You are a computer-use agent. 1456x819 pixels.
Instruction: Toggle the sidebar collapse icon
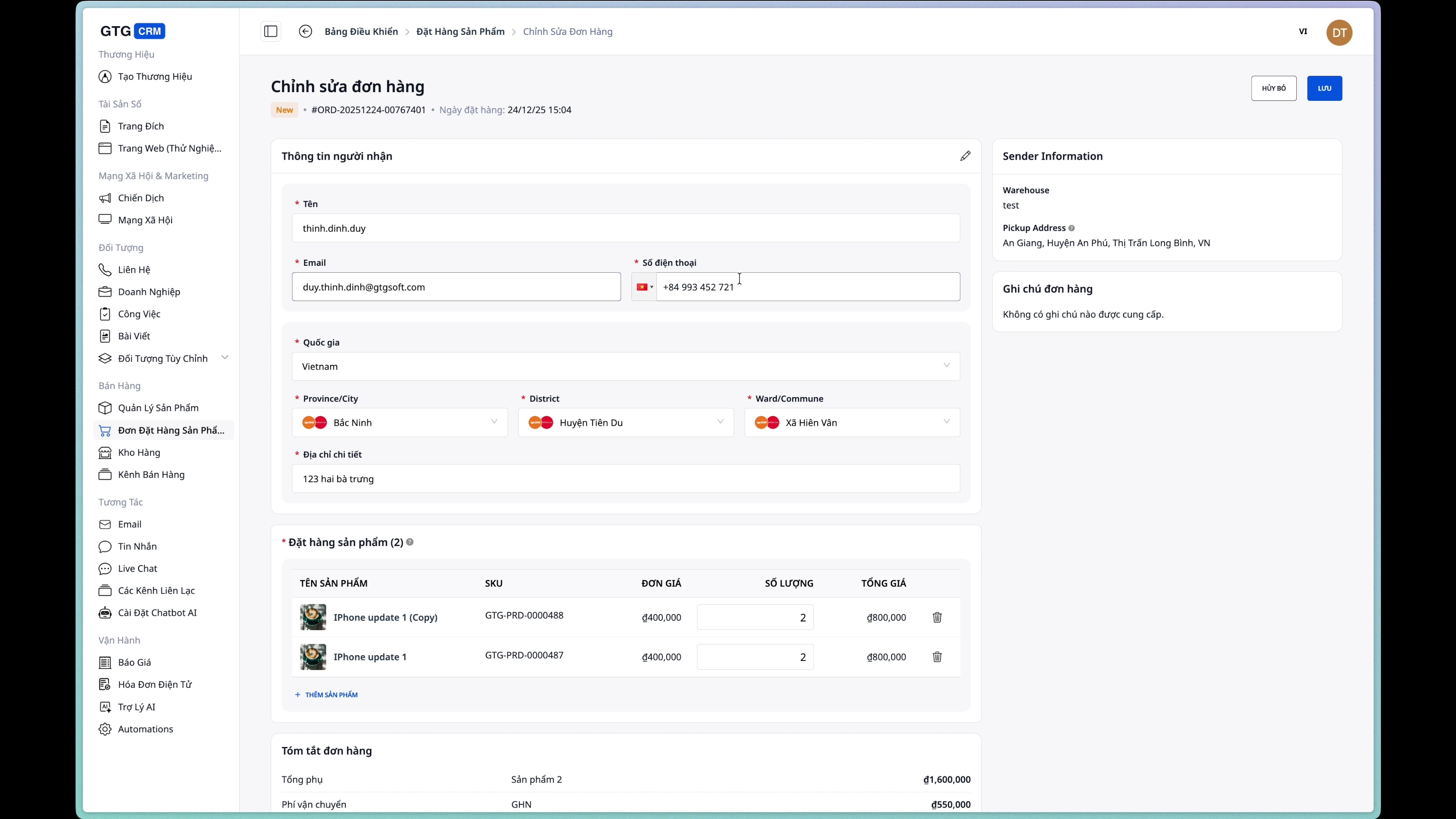(271, 31)
